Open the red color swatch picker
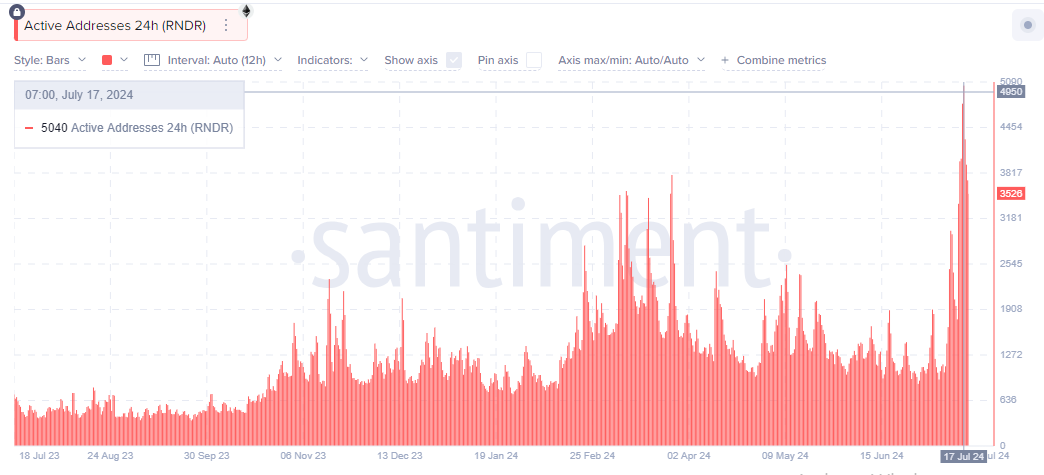1044x475 pixels. [107, 60]
